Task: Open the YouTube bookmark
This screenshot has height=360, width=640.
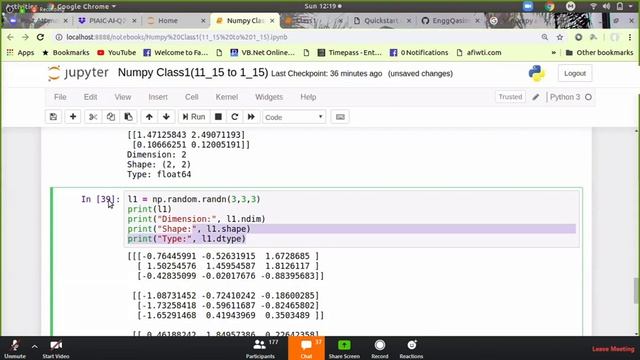Action: pos(116,53)
